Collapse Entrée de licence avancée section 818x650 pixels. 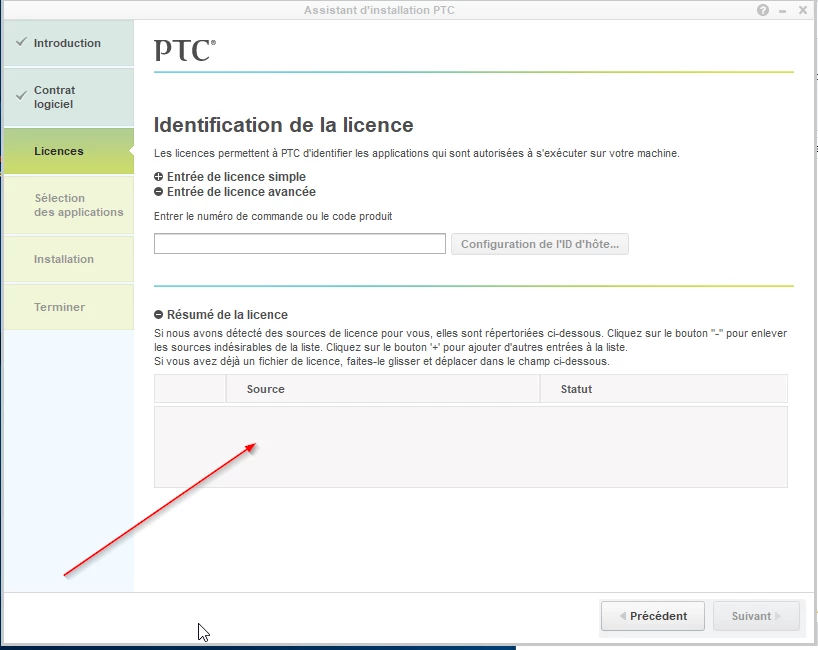tap(159, 192)
